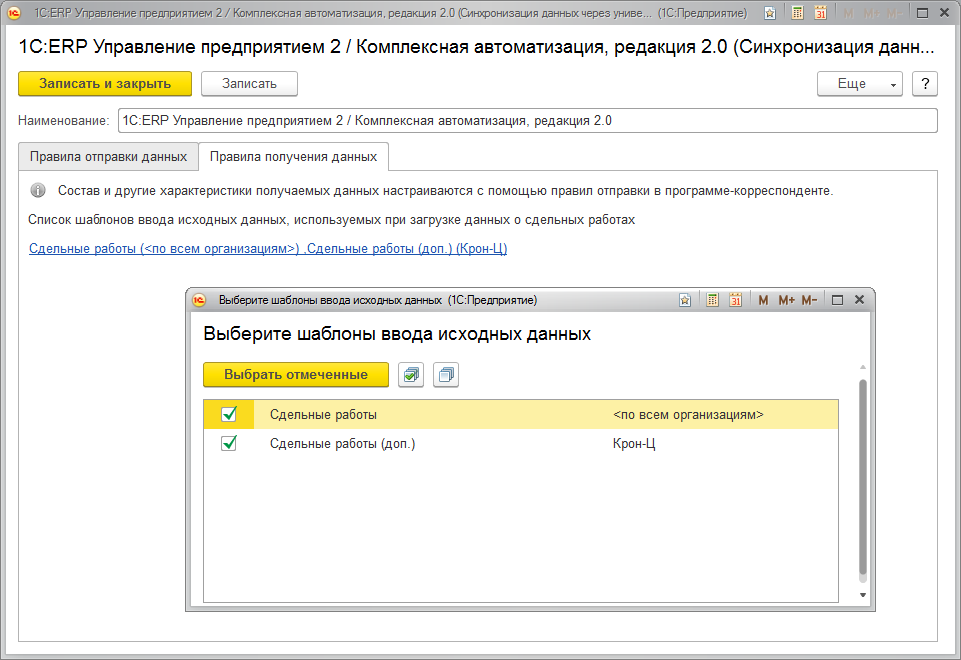The width and height of the screenshot is (961, 660).
Task: Open calendar from the dialog title bar
Action: 735,300
